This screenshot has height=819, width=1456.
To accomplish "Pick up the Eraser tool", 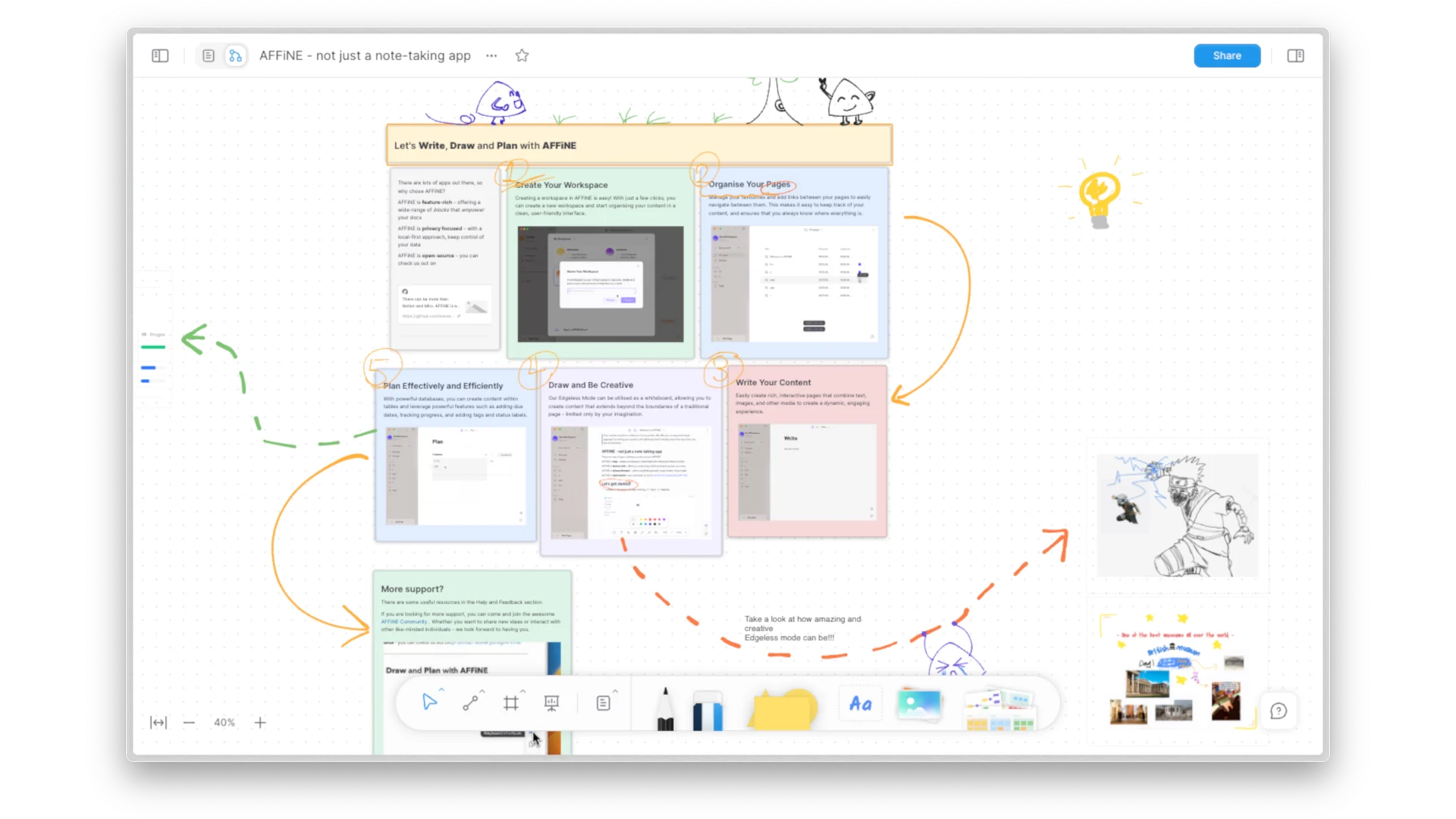I will pos(708,711).
